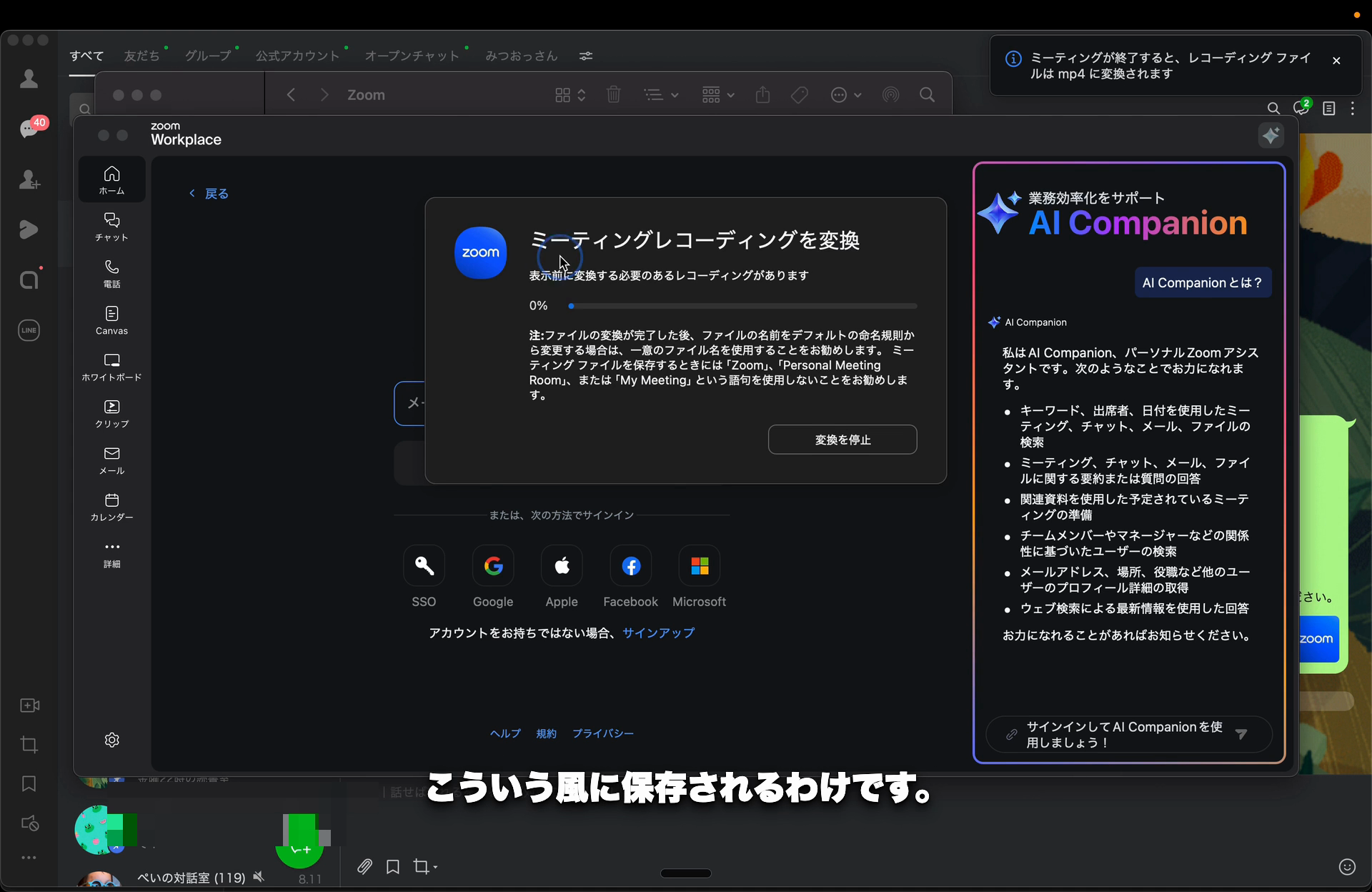
Task: Open Zoom settings gear icon
Action: [x=111, y=740]
